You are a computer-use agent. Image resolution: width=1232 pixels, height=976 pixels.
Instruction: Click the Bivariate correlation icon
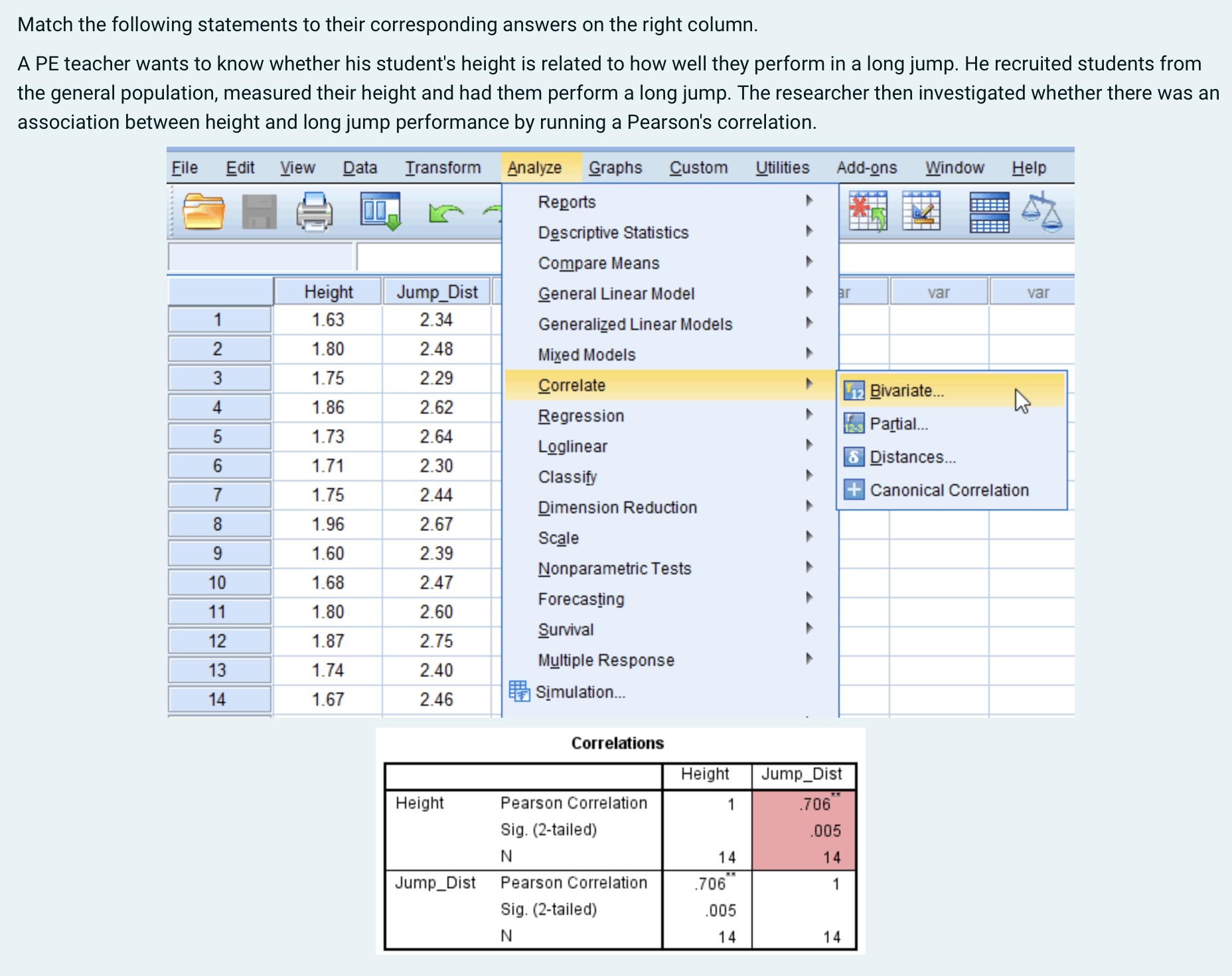pyautogui.click(x=854, y=390)
